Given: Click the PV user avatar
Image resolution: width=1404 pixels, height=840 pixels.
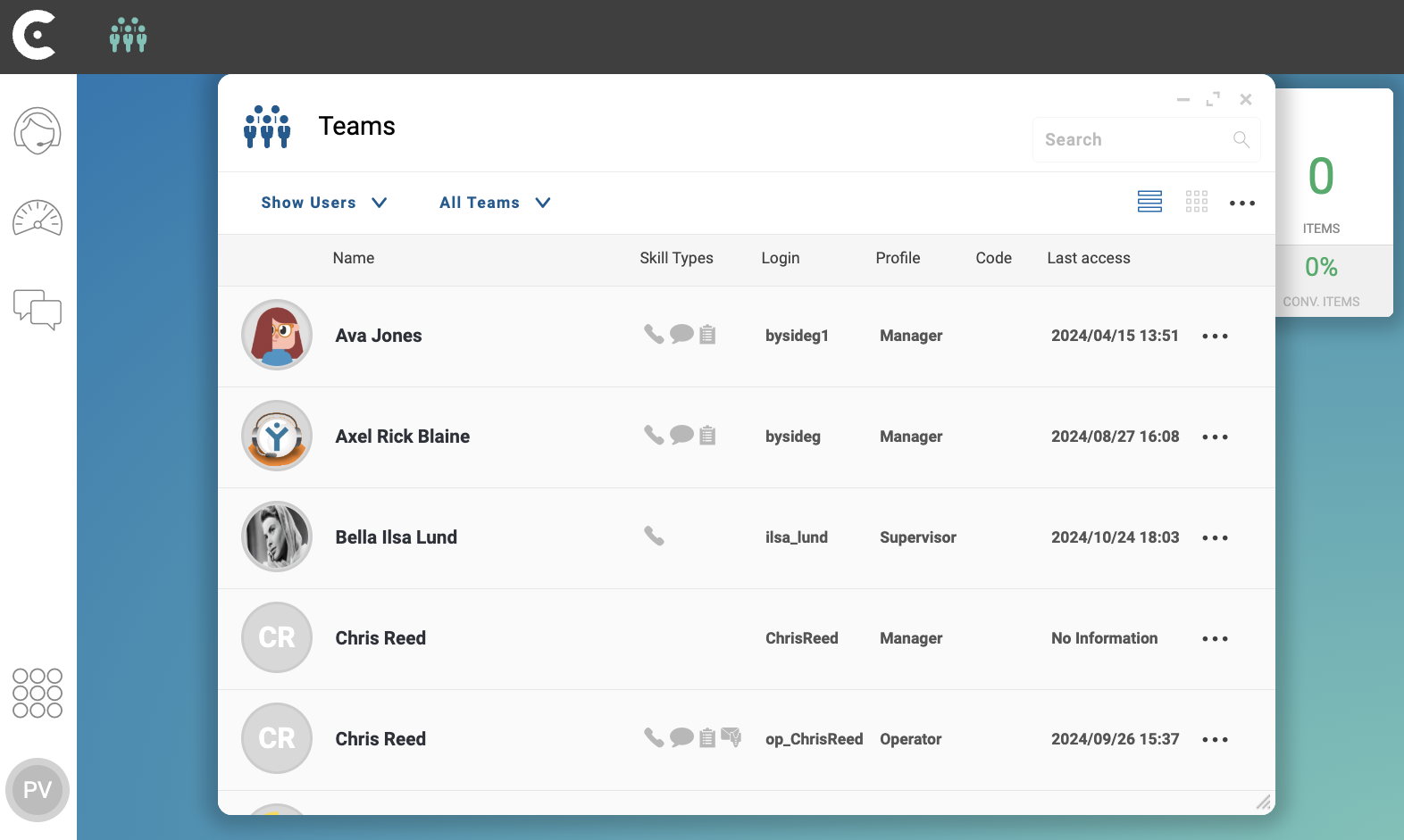Looking at the screenshot, I should click(38, 790).
